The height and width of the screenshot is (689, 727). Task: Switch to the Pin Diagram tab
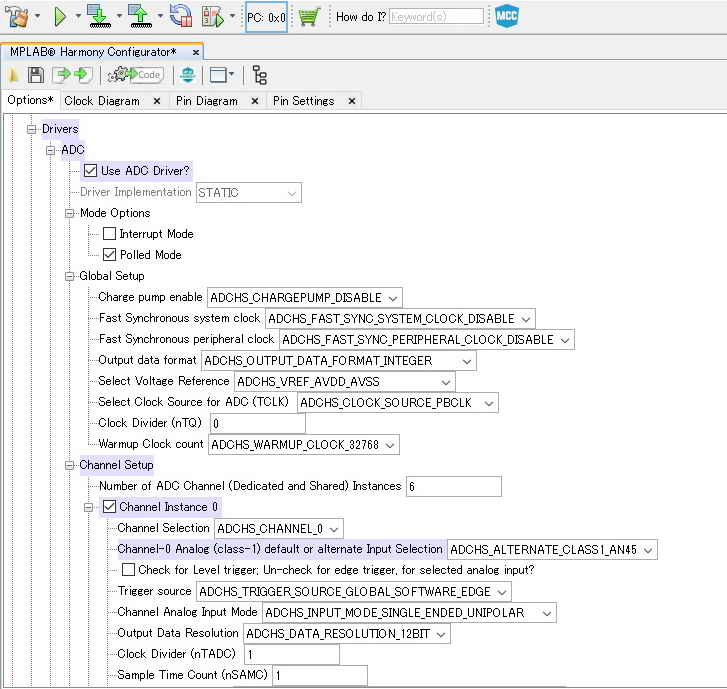click(x=207, y=101)
